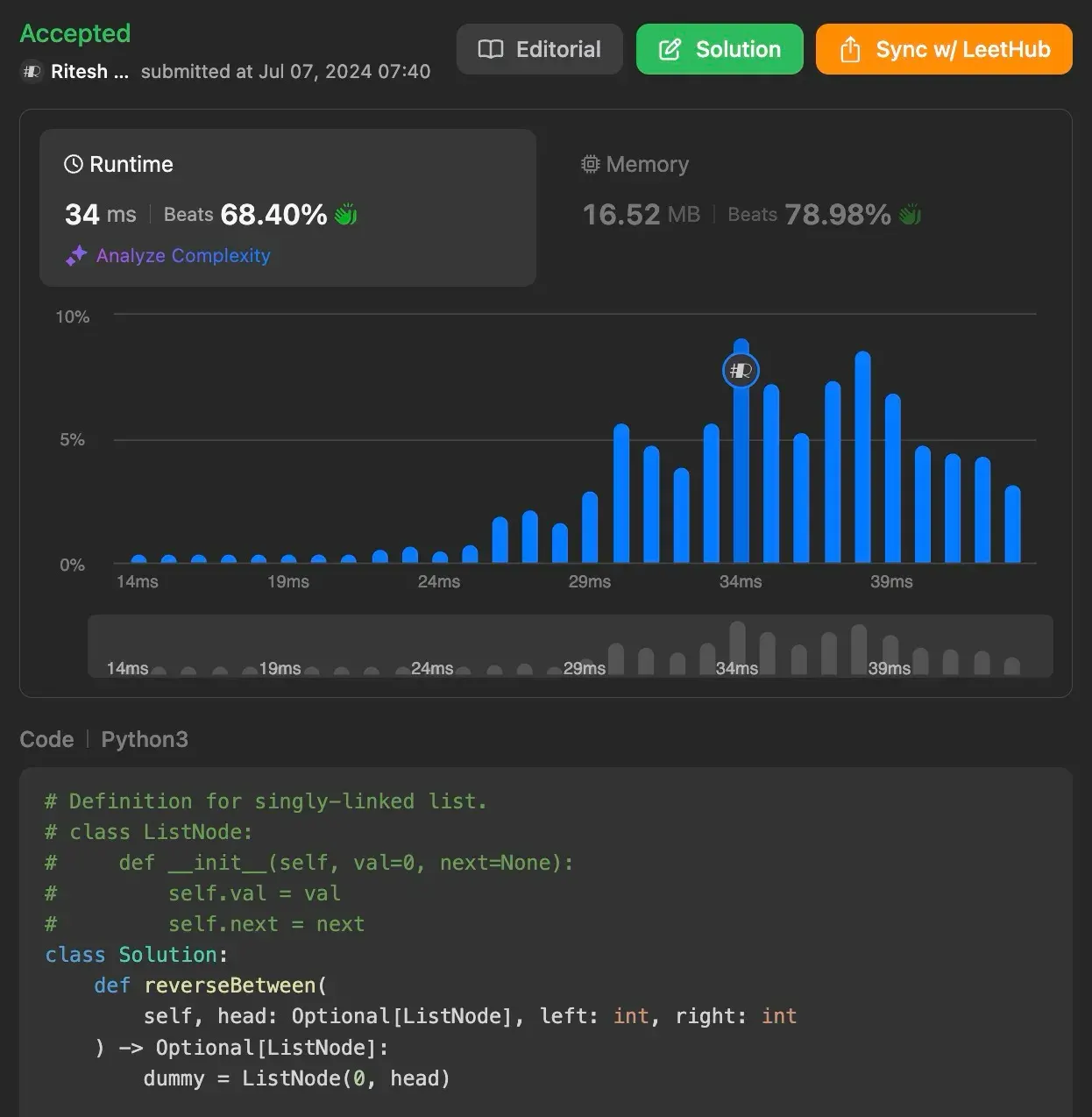Open Analyze Complexity
Image resolution: width=1092 pixels, height=1117 pixels.
coord(182,255)
